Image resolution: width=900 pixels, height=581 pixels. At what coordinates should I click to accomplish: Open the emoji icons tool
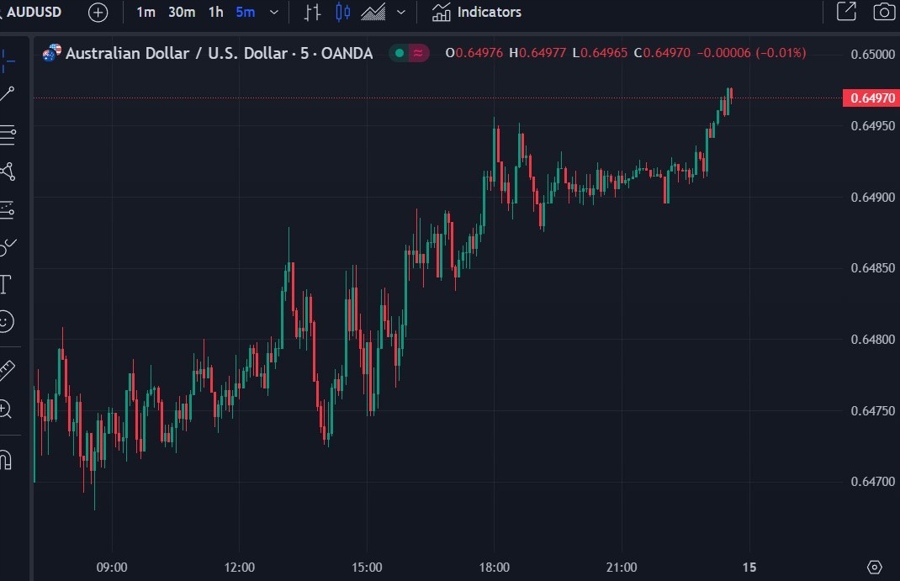[6, 322]
